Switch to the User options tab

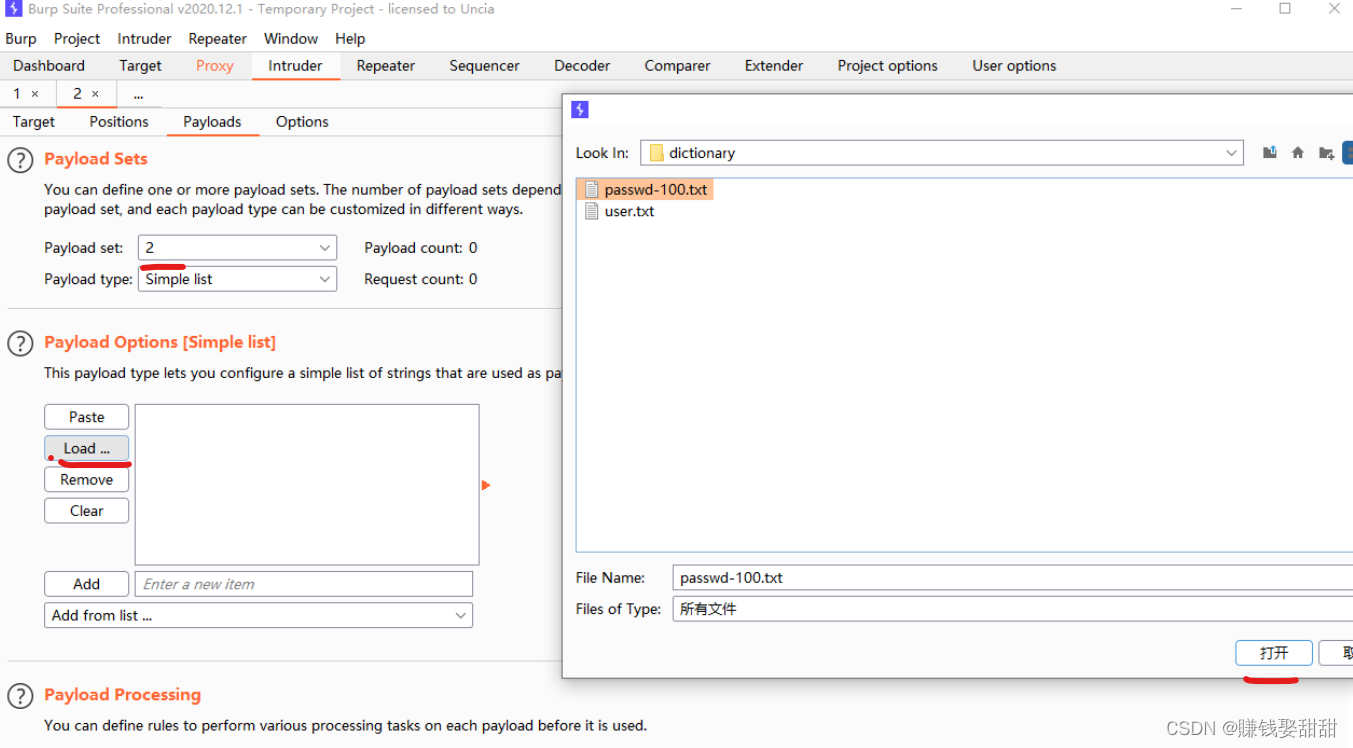pos(1014,66)
